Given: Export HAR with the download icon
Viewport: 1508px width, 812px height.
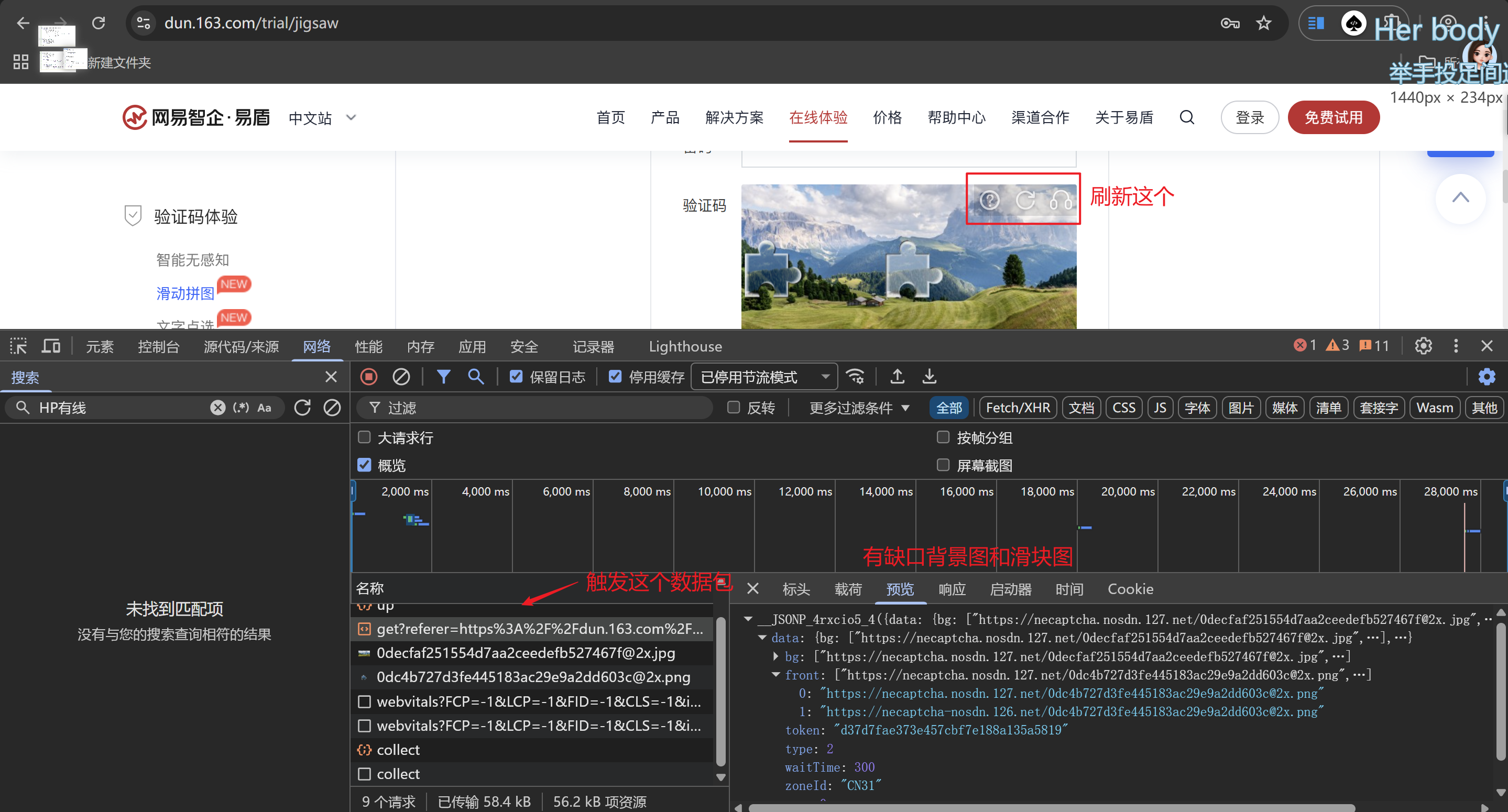Looking at the screenshot, I should [929, 377].
